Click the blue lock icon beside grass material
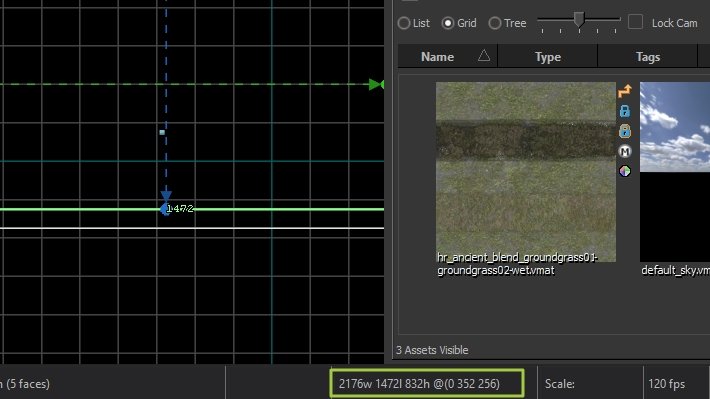Viewport: 710px width, 399px height. point(625,111)
